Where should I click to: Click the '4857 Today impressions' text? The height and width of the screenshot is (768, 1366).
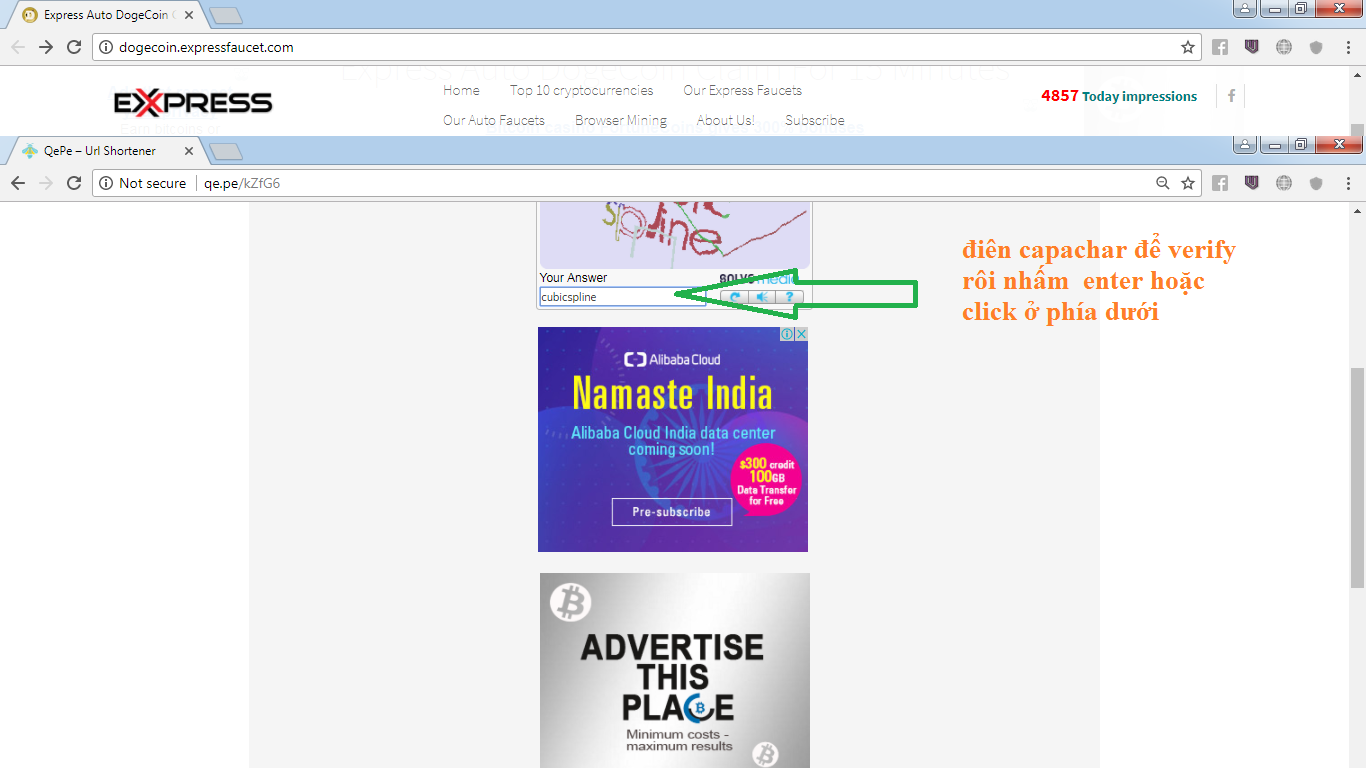pyautogui.click(x=1119, y=96)
